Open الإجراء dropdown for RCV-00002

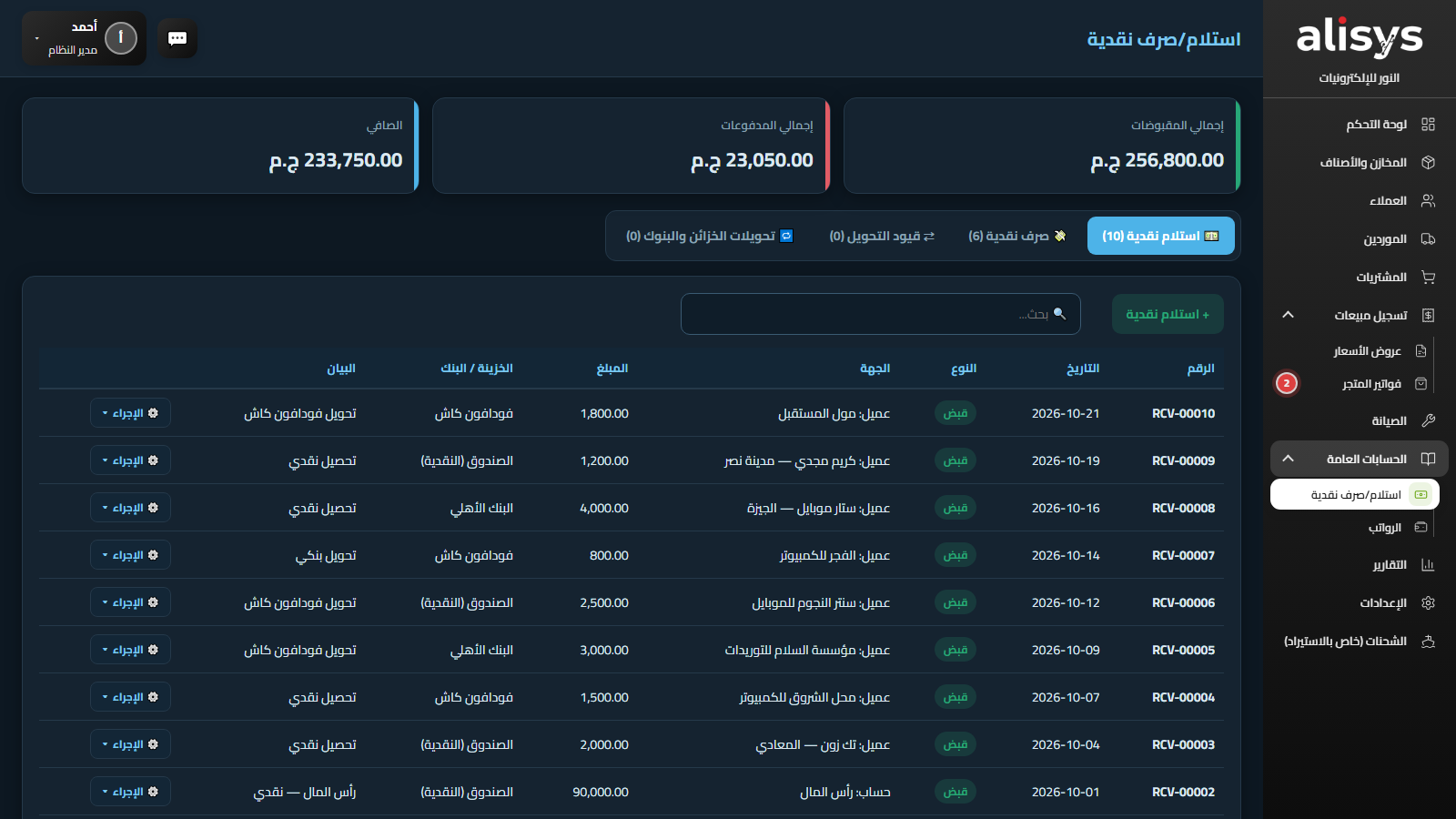130,792
